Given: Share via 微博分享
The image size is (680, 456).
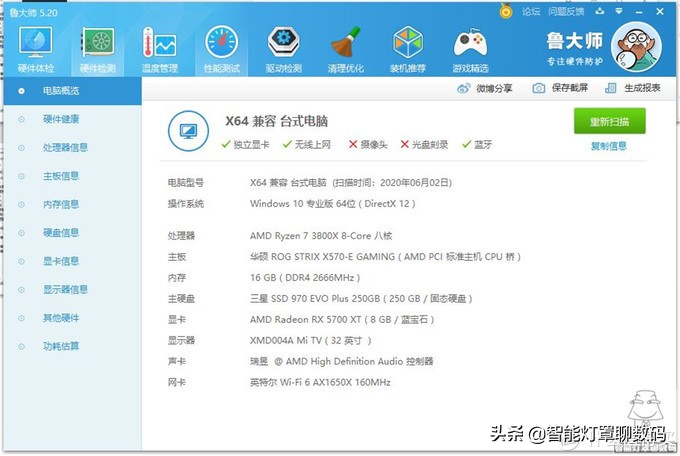Looking at the screenshot, I should click(485, 89).
